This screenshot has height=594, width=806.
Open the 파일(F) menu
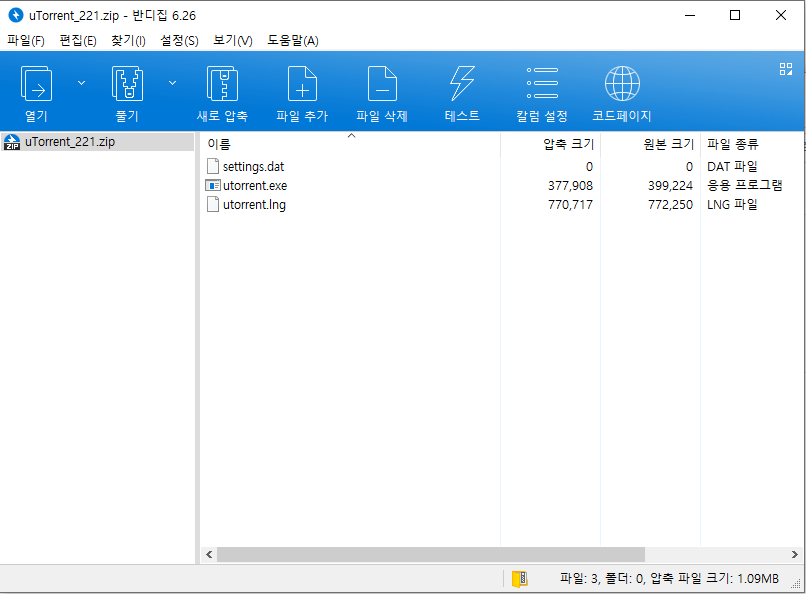pyautogui.click(x=26, y=41)
